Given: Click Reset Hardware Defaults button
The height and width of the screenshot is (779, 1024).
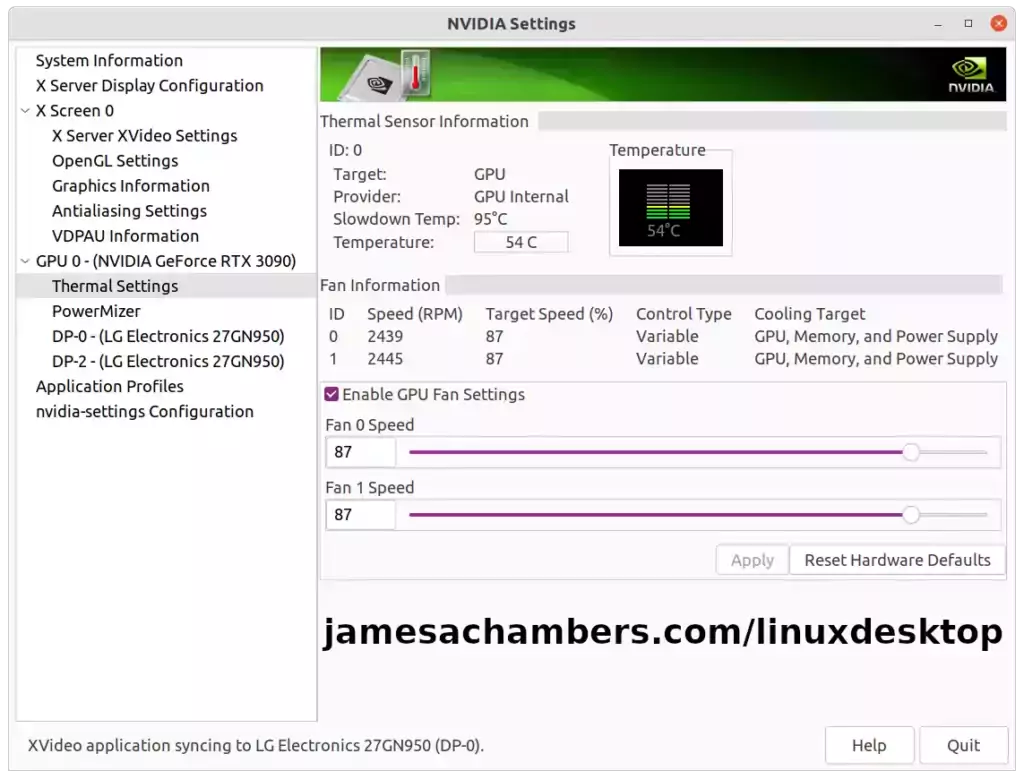Looking at the screenshot, I should pos(897,560).
